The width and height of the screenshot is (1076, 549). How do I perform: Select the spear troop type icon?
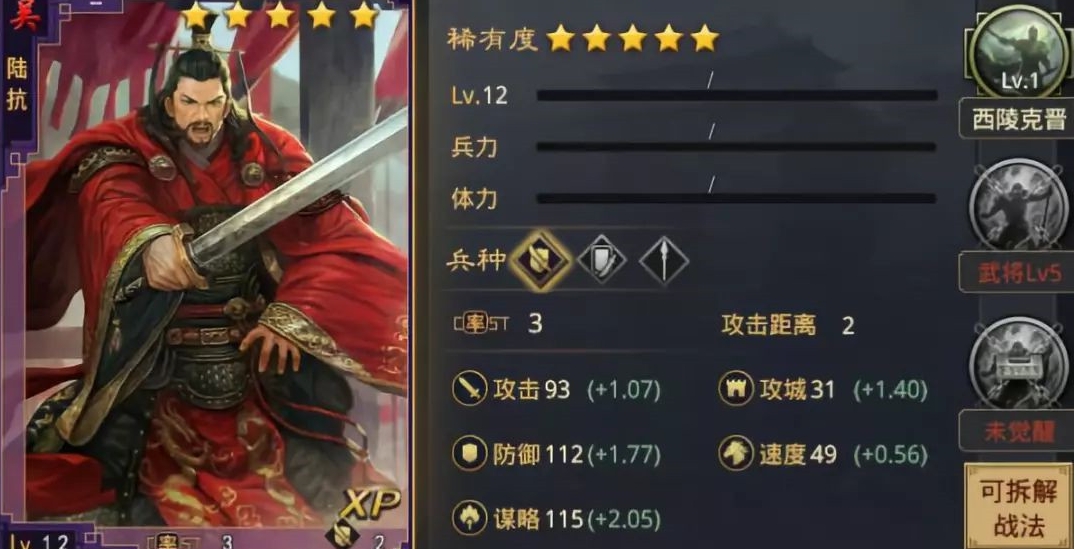click(664, 261)
